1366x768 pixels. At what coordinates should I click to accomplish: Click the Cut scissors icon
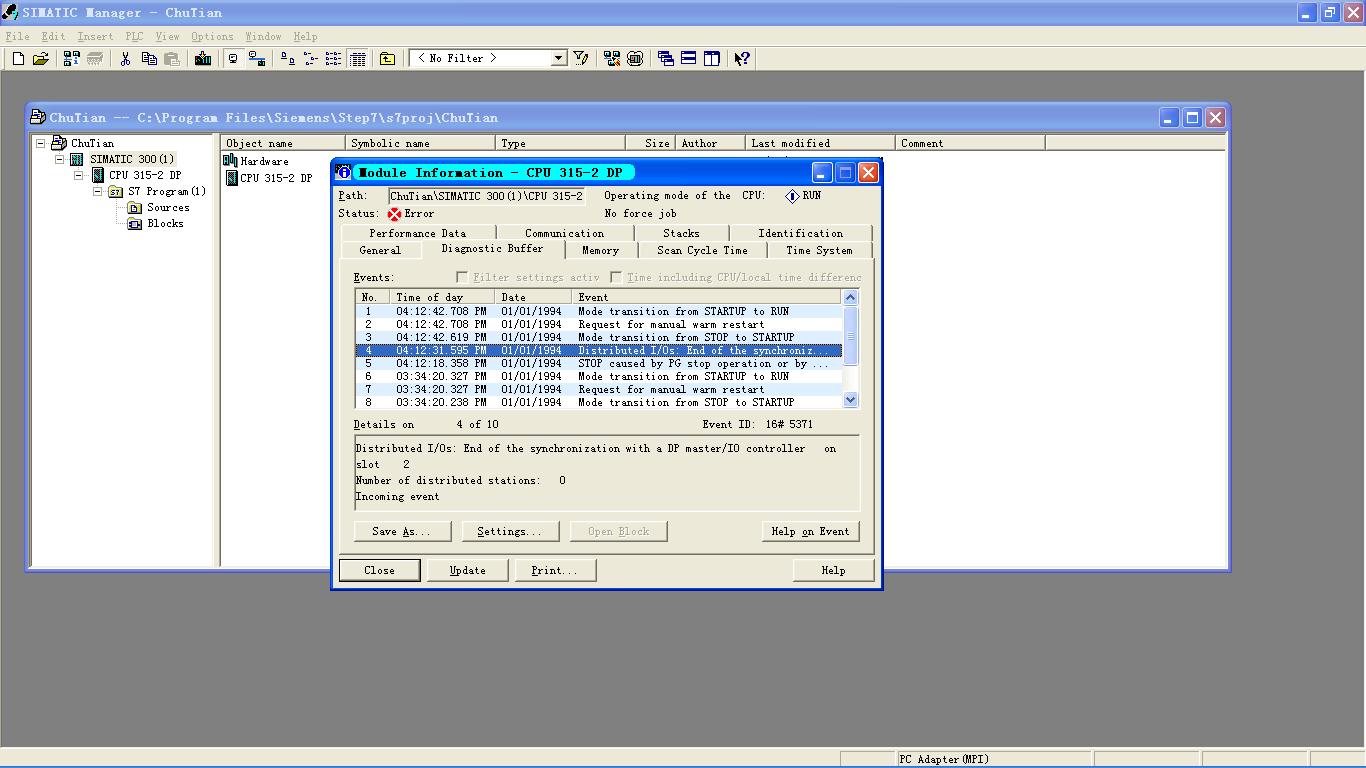coord(125,59)
